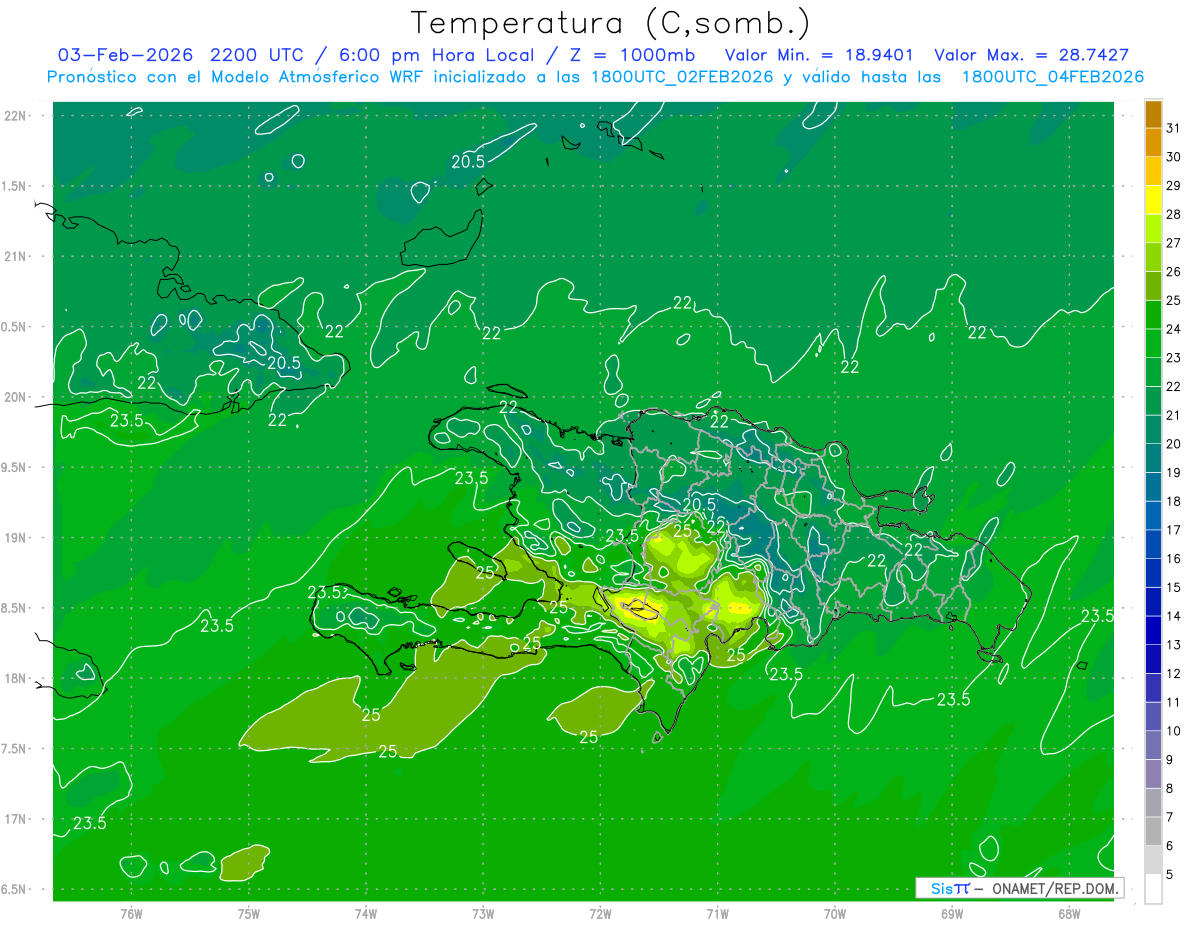The height and width of the screenshot is (927, 1200).
Task: Click the '75W' longitude axis label
Action: click(x=249, y=914)
